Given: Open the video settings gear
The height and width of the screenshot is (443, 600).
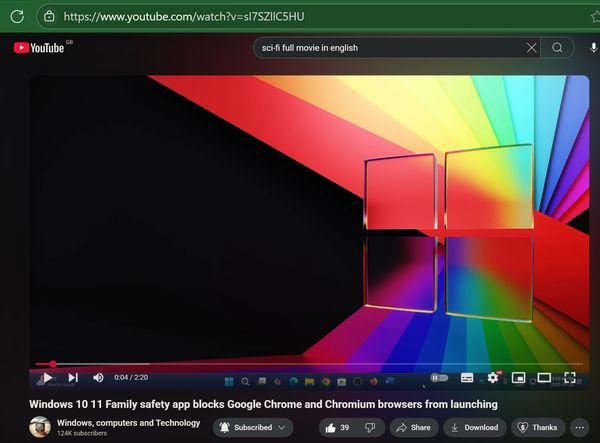Looking at the screenshot, I should 492,377.
